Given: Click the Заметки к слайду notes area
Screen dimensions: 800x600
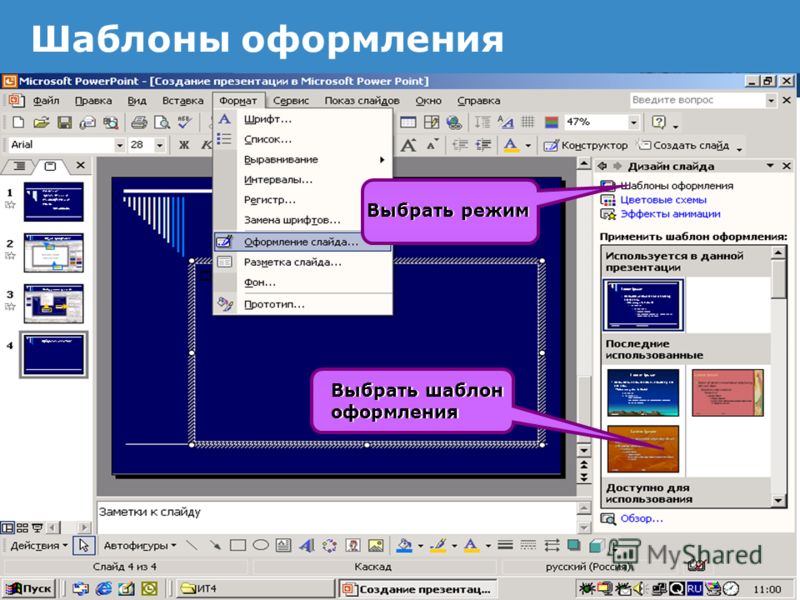Looking at the screenshot, I should point(337,516).
